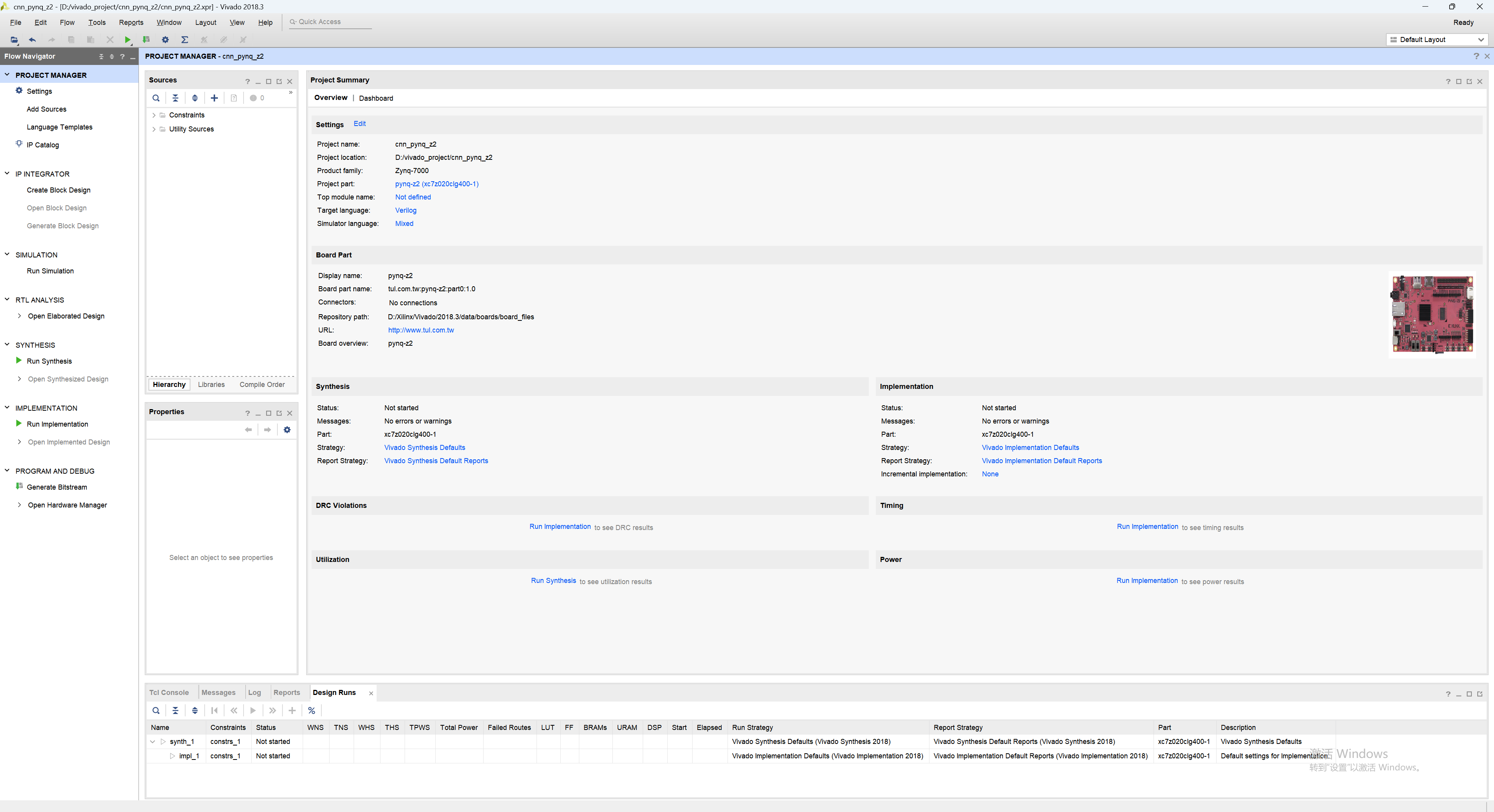Click the green Run flow toolbar icon

[x=128, y=39]
